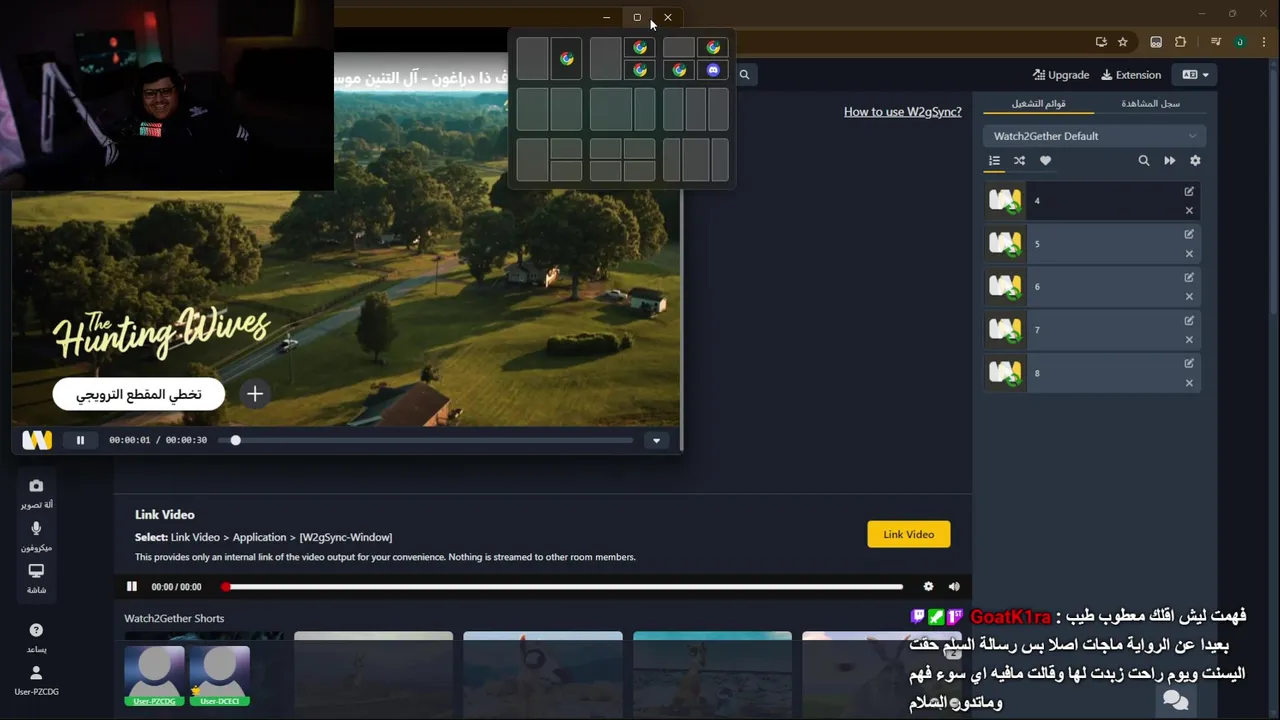Edit playlist item 4
Viewport: 1280px width, 720px height.
tap(1189, 191)
